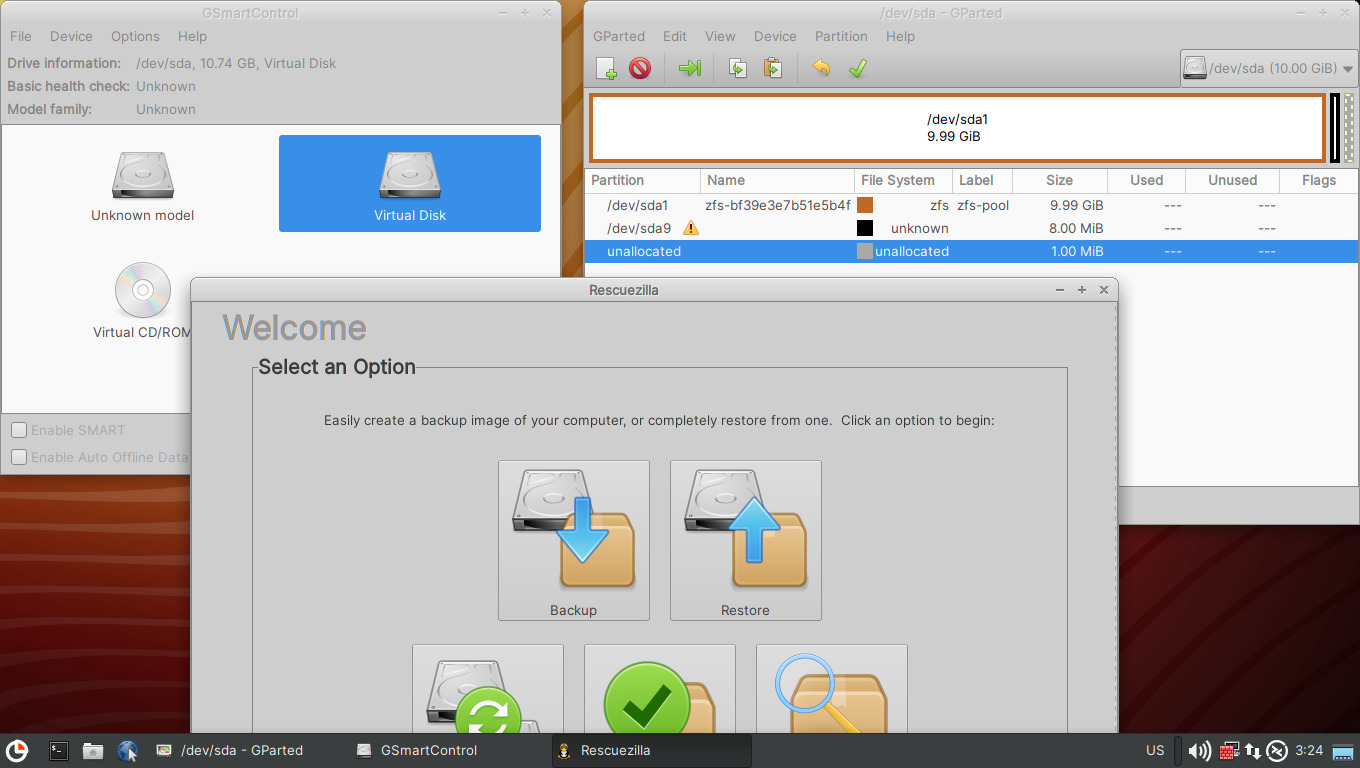The image size is (1360, 768).
Task: Select the Unknown model drive icon
Action: click(143, 184)
